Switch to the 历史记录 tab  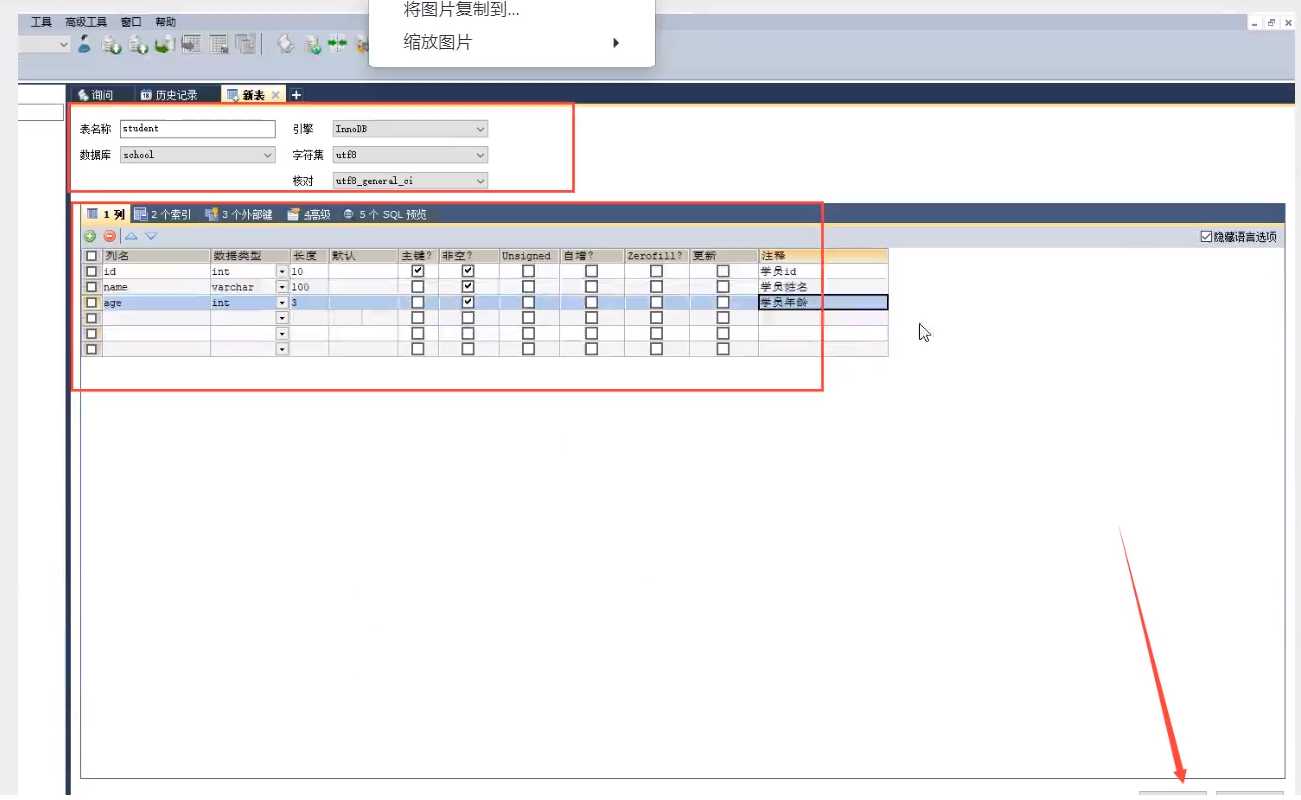click(x=169, y=95)
